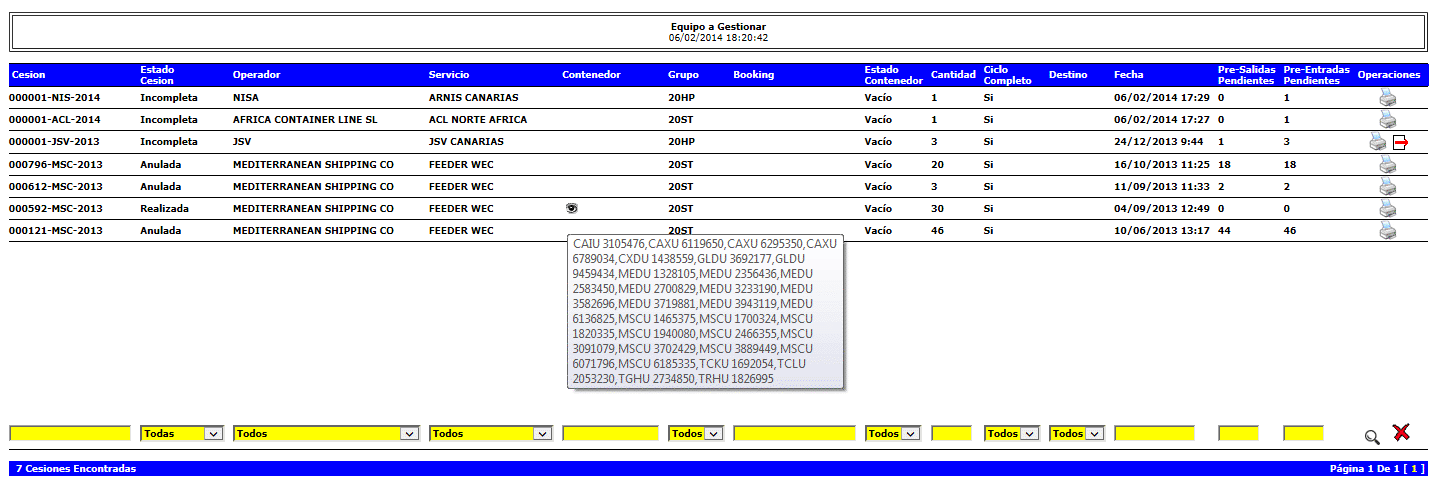Select cesion 000796-MSC-2013 text

56,164
